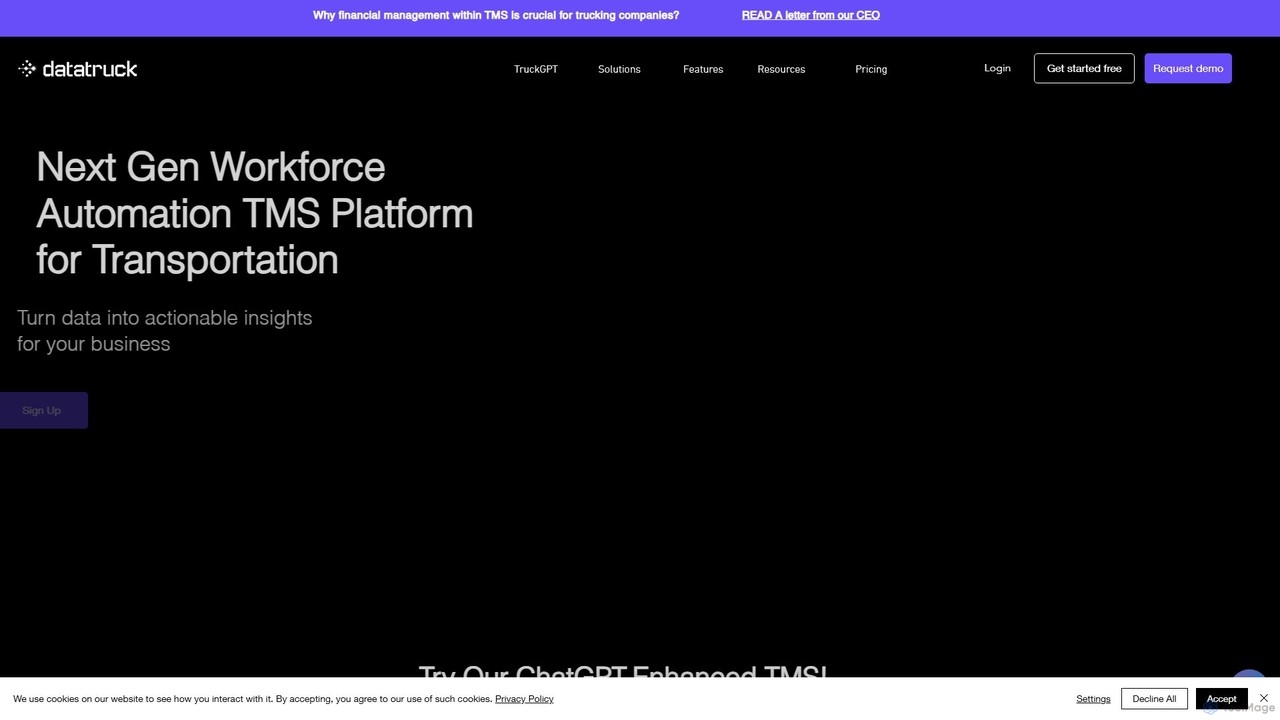This screenshot has width=1280, height=720.
Task: Click the Sign Up button
Action: [42, 410]
